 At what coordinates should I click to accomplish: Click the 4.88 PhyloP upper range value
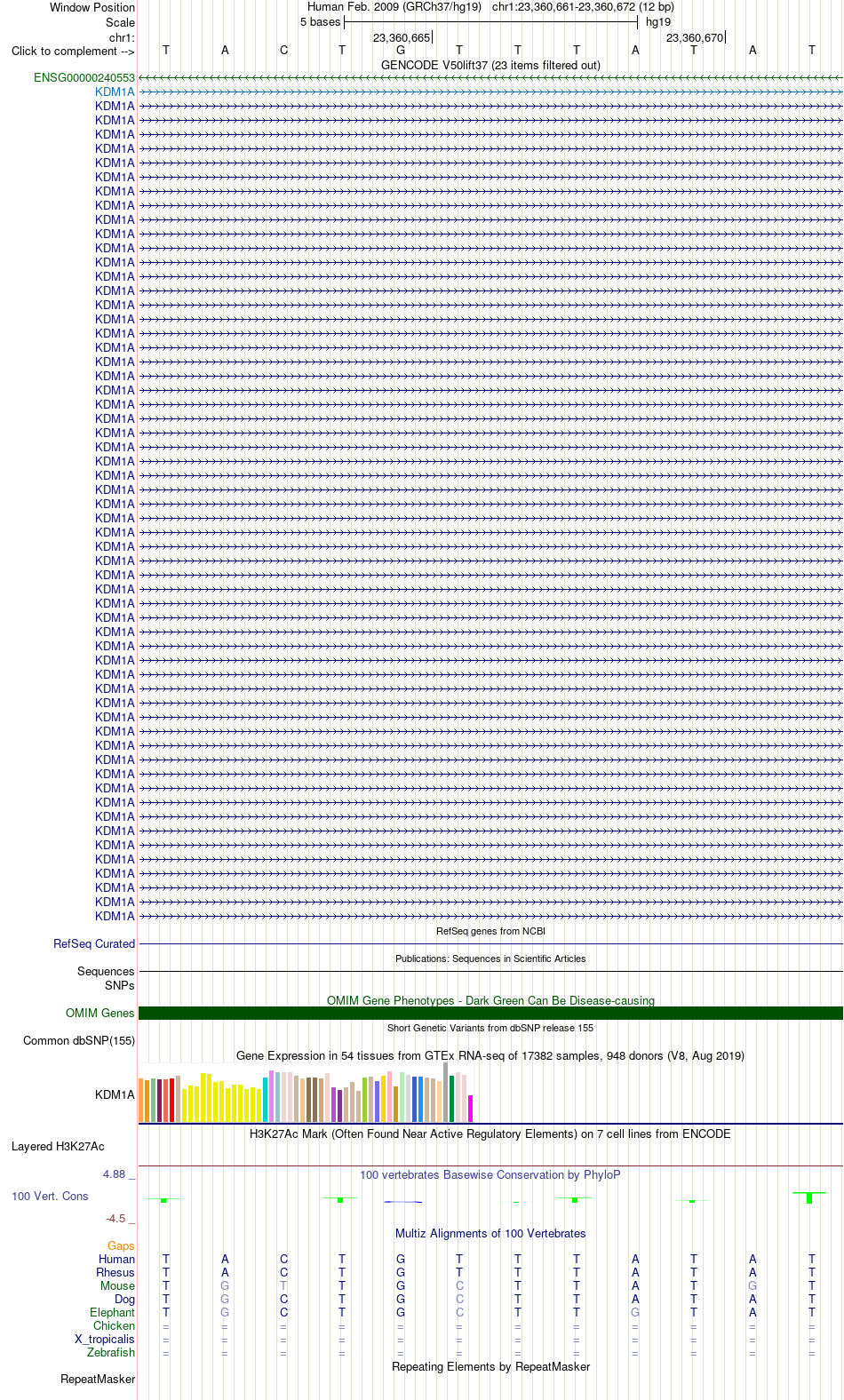pyautogui.click(x=119, y=1174)
